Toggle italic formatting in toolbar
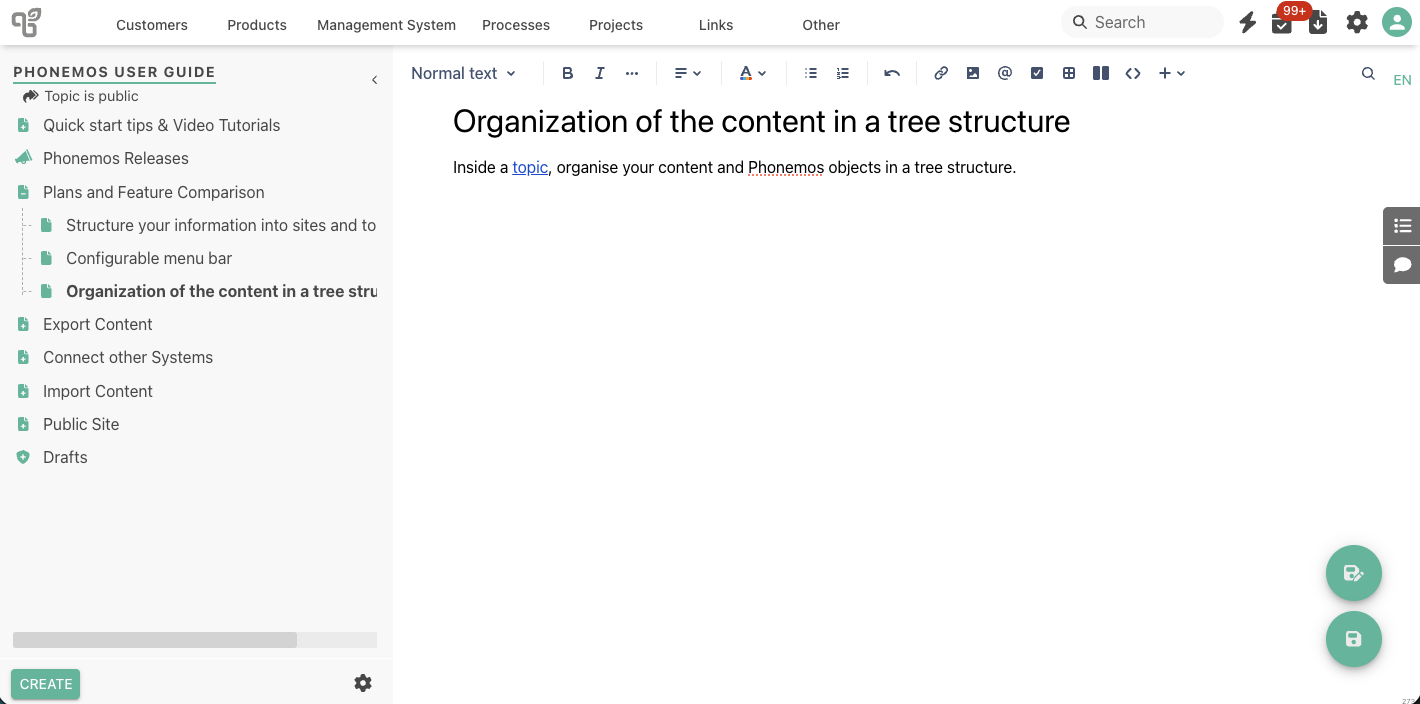 tap(600, 73)
